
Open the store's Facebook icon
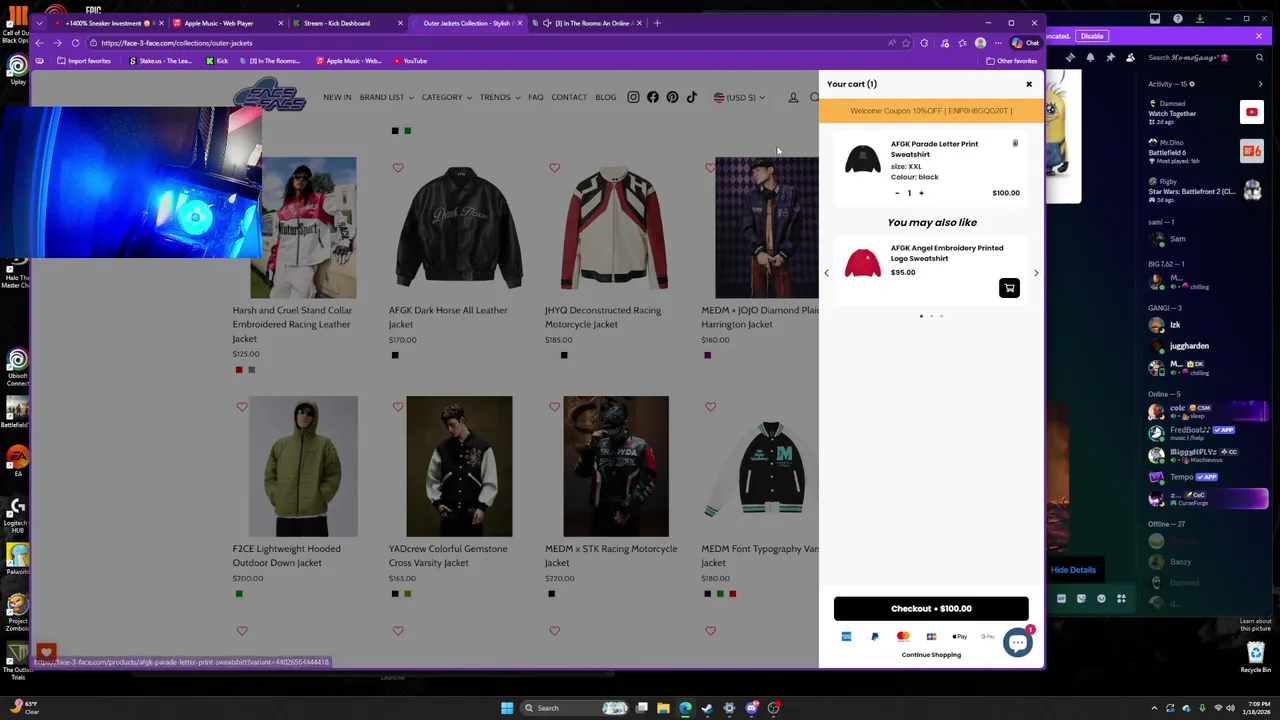click(653, 97)
